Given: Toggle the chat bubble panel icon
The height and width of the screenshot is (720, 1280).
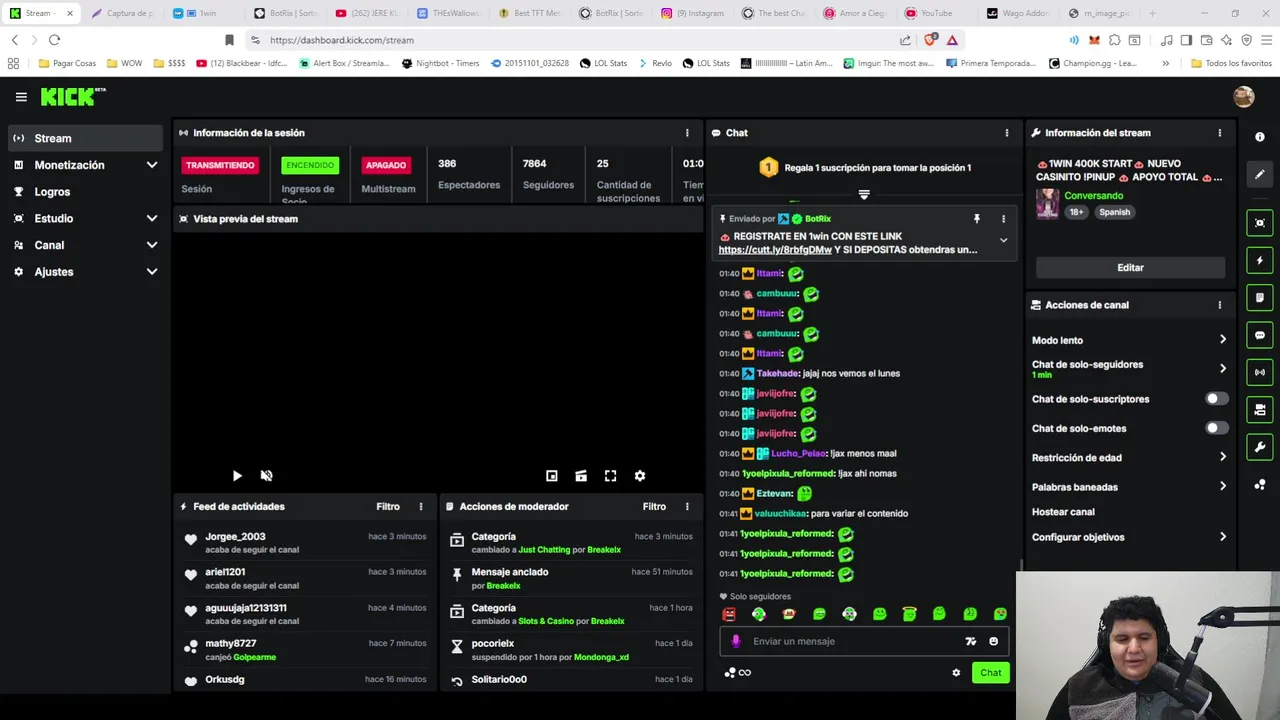Looking at the screenshot, I should click(1260, 335).
